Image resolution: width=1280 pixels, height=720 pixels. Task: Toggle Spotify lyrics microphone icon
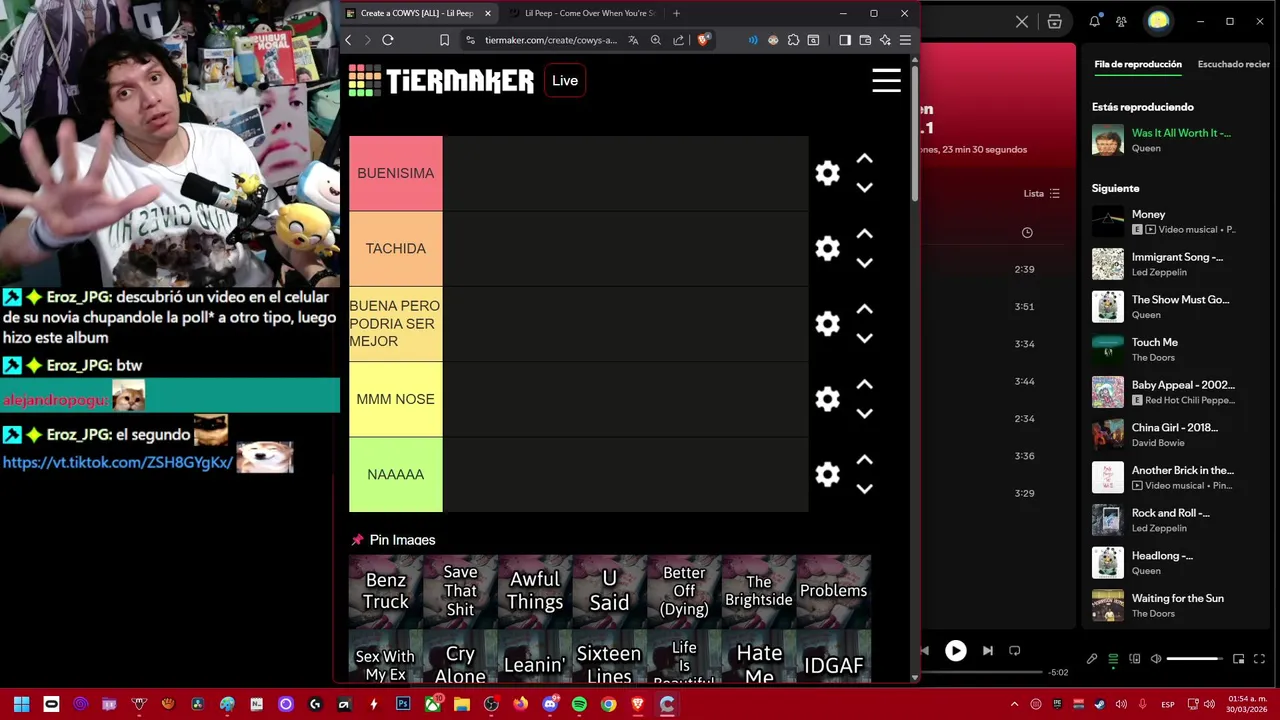pos(1092,659)
